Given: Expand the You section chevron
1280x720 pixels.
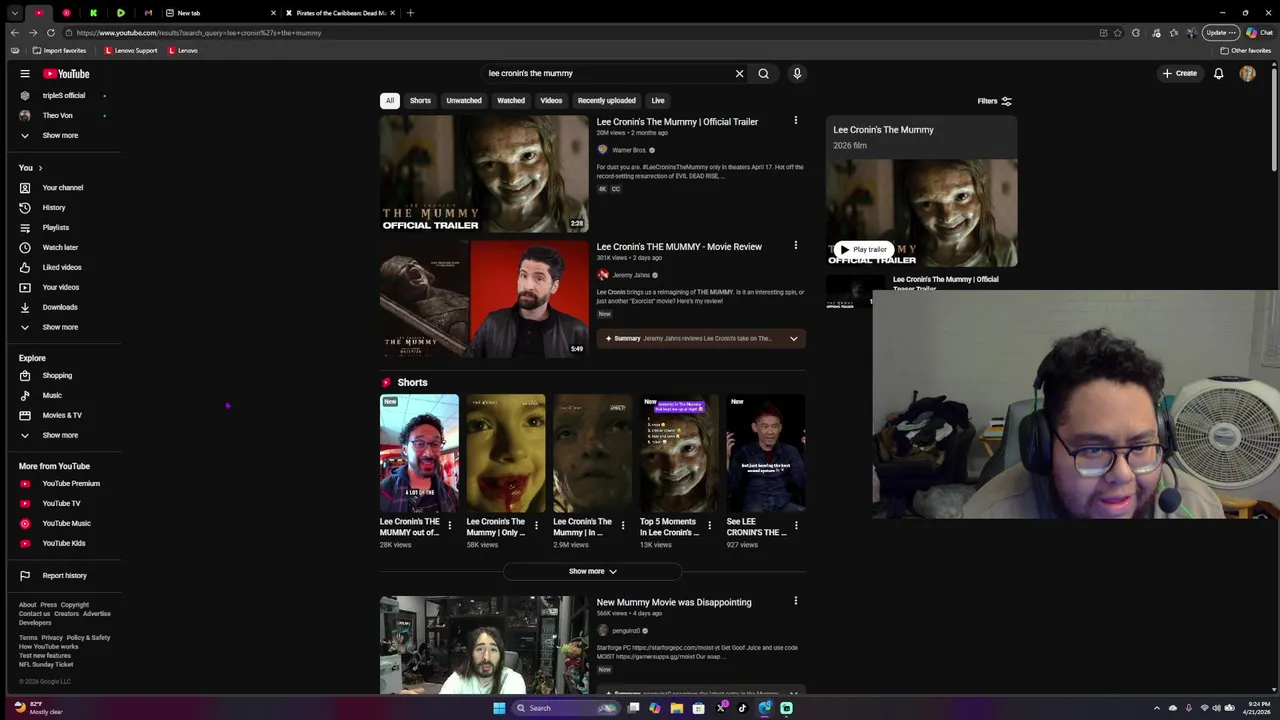Looking at the screenshot, I should [40, 168].
